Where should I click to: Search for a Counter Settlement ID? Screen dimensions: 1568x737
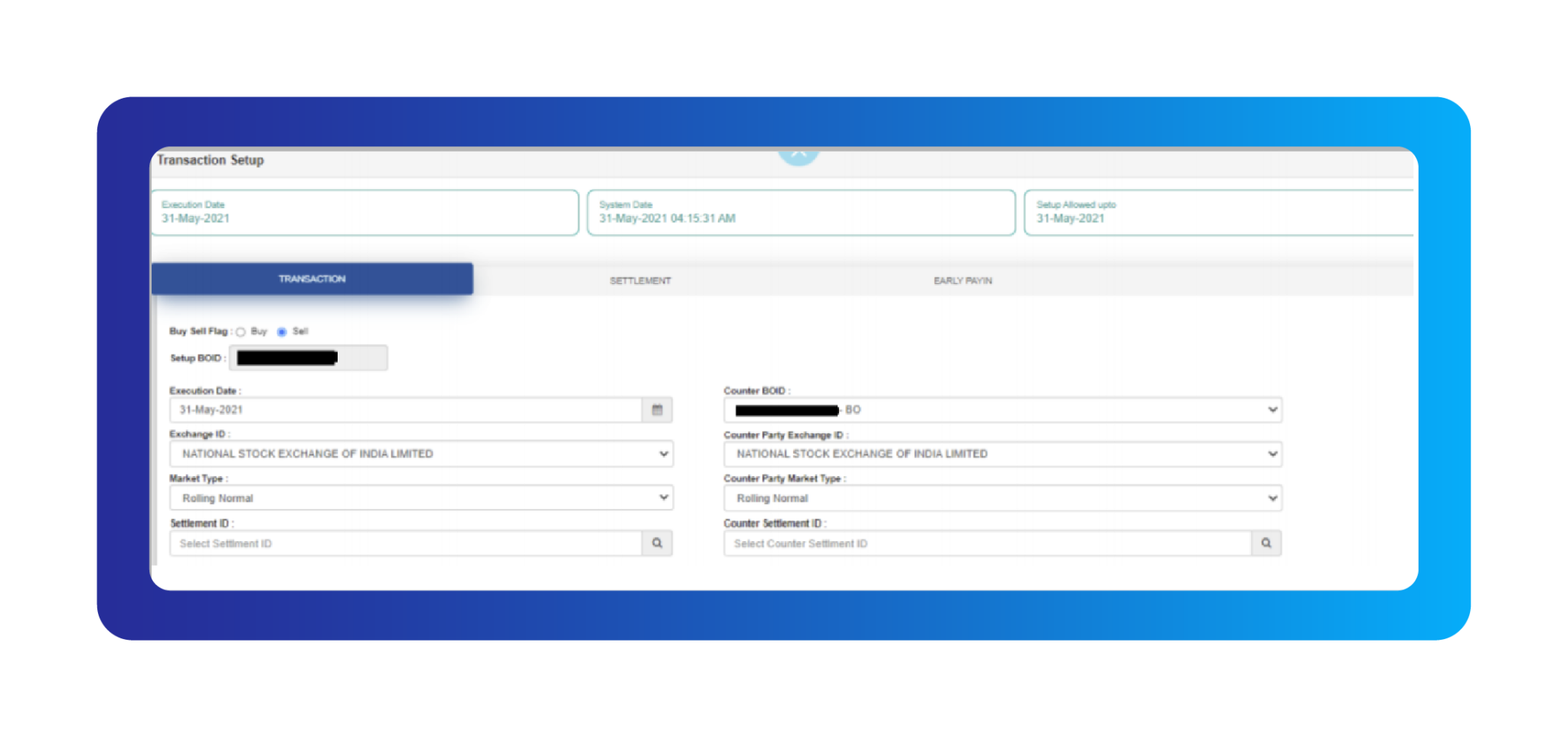(1266, 543)
